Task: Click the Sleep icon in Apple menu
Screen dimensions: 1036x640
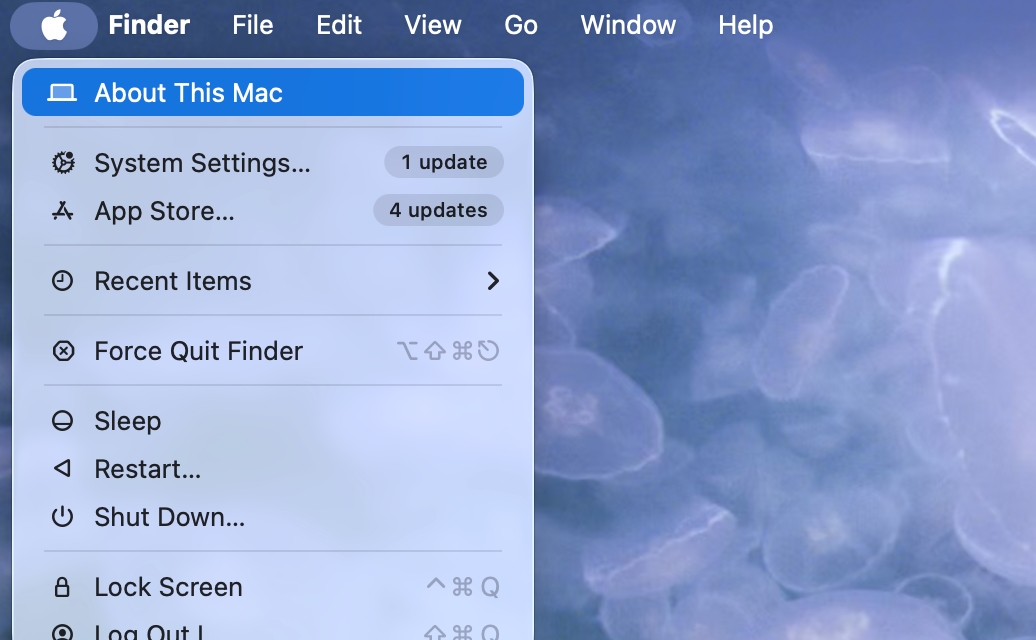Action: [x=63, y=421]
